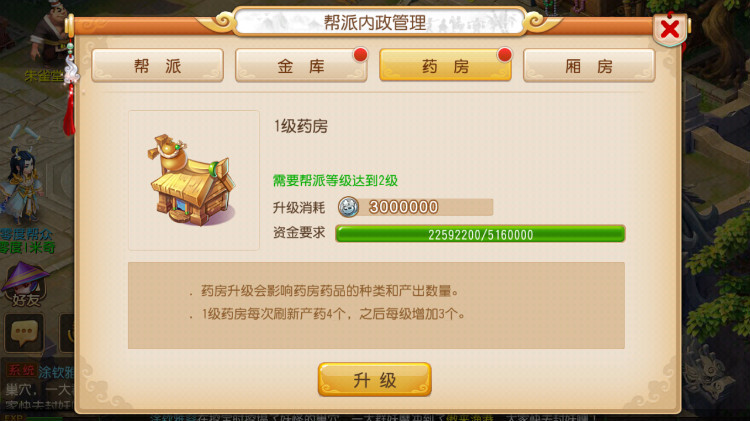
Task: Tap the pharmacy building image
Action: (192, 180)
